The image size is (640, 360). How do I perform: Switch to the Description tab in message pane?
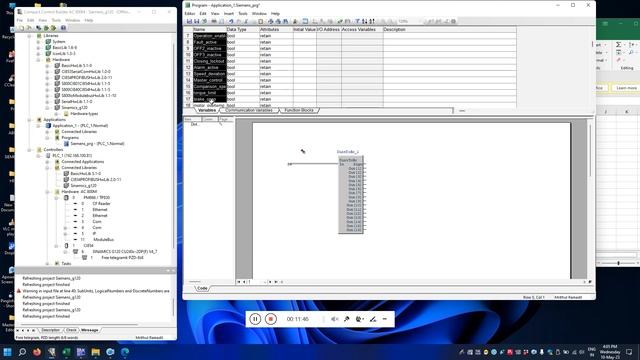pos(51,330)
